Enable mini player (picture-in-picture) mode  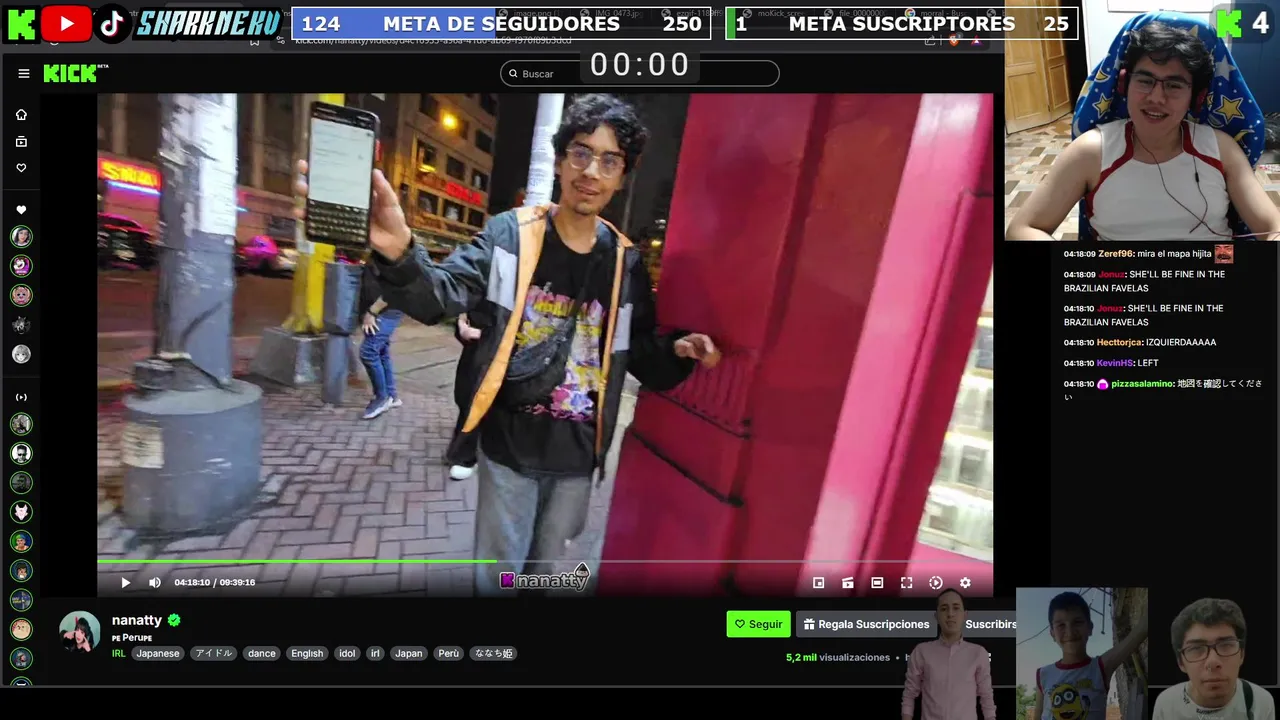point(818,582)
